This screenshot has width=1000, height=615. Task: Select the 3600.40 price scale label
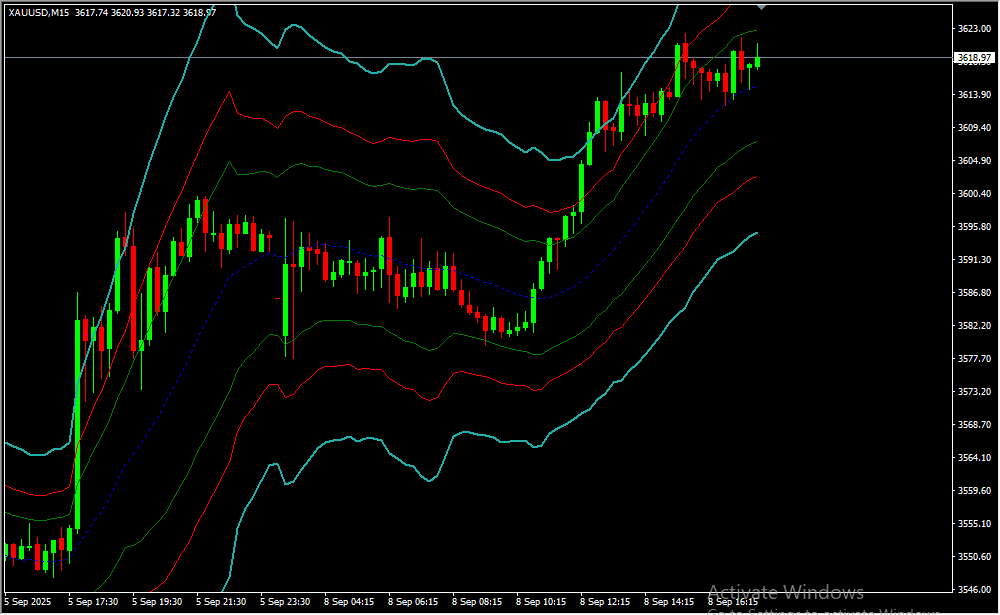[972, 194]
